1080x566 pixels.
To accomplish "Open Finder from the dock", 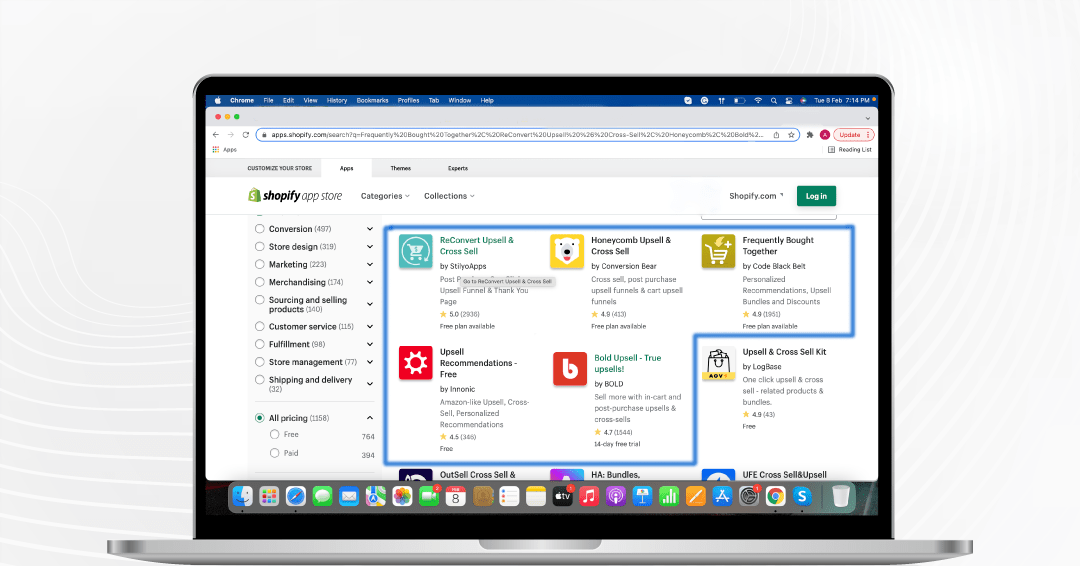I will tap(242, 496).
